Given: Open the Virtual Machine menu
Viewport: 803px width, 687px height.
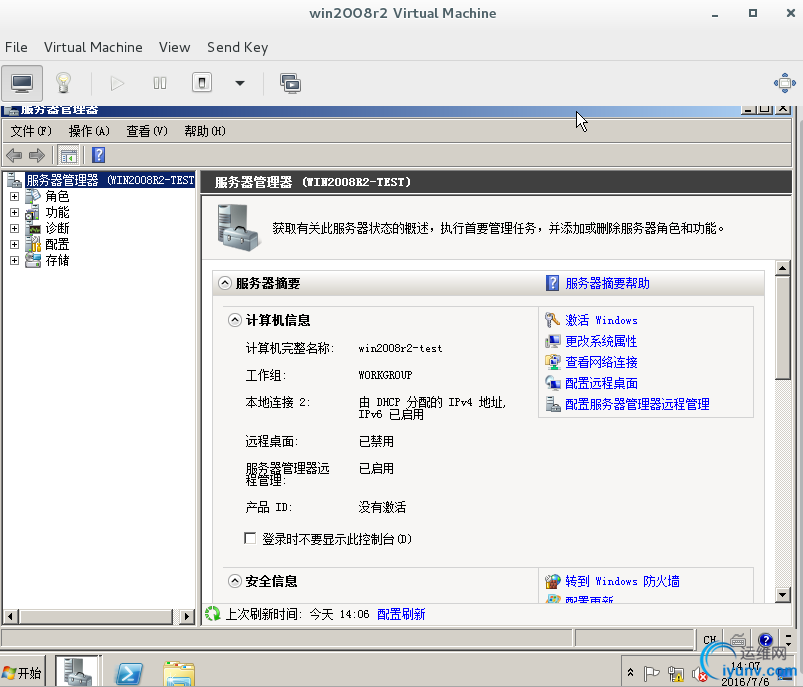Looking at the screenshot, I should [93, 47].
